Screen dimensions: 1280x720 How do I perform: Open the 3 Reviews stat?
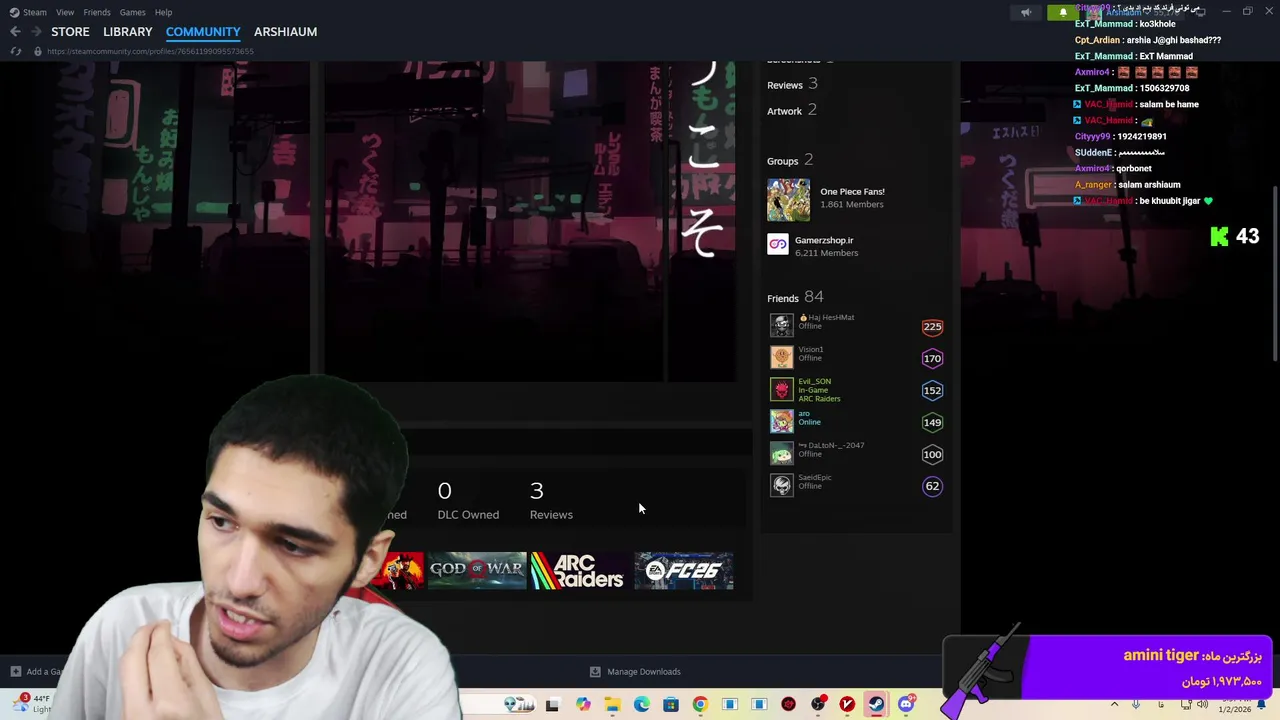coord(551,500)
